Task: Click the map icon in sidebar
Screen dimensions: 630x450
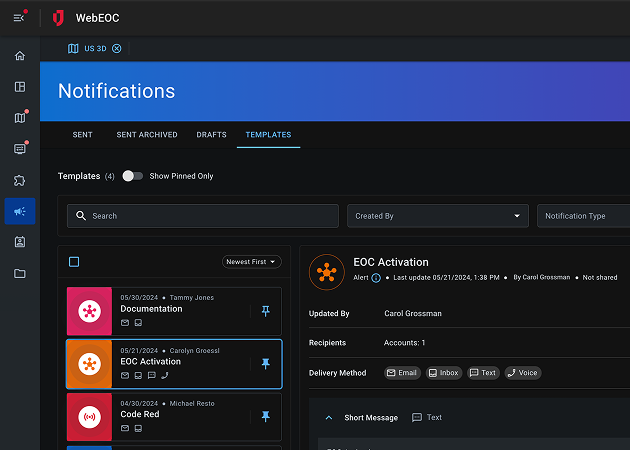Action: pyautogui.click(x=20, y=118)
